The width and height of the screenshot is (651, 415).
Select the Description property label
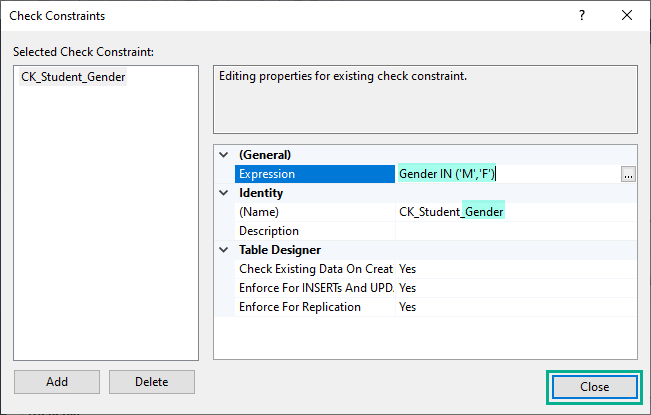pyautogui.click(x=315, y=231)
